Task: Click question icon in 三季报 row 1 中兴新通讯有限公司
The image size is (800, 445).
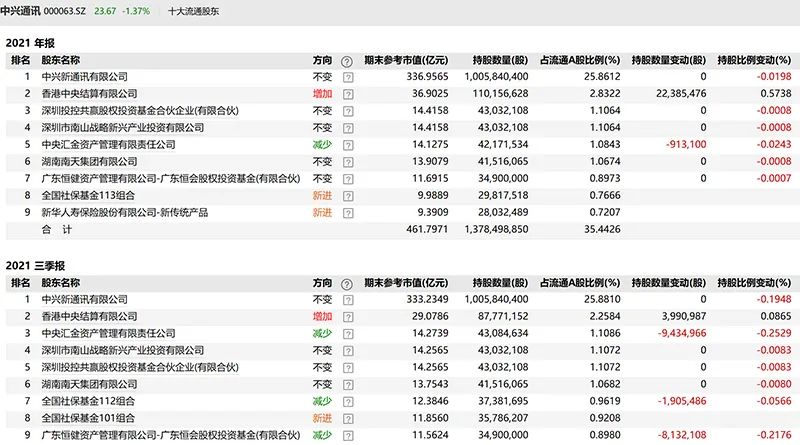Action: pos(348,300)
